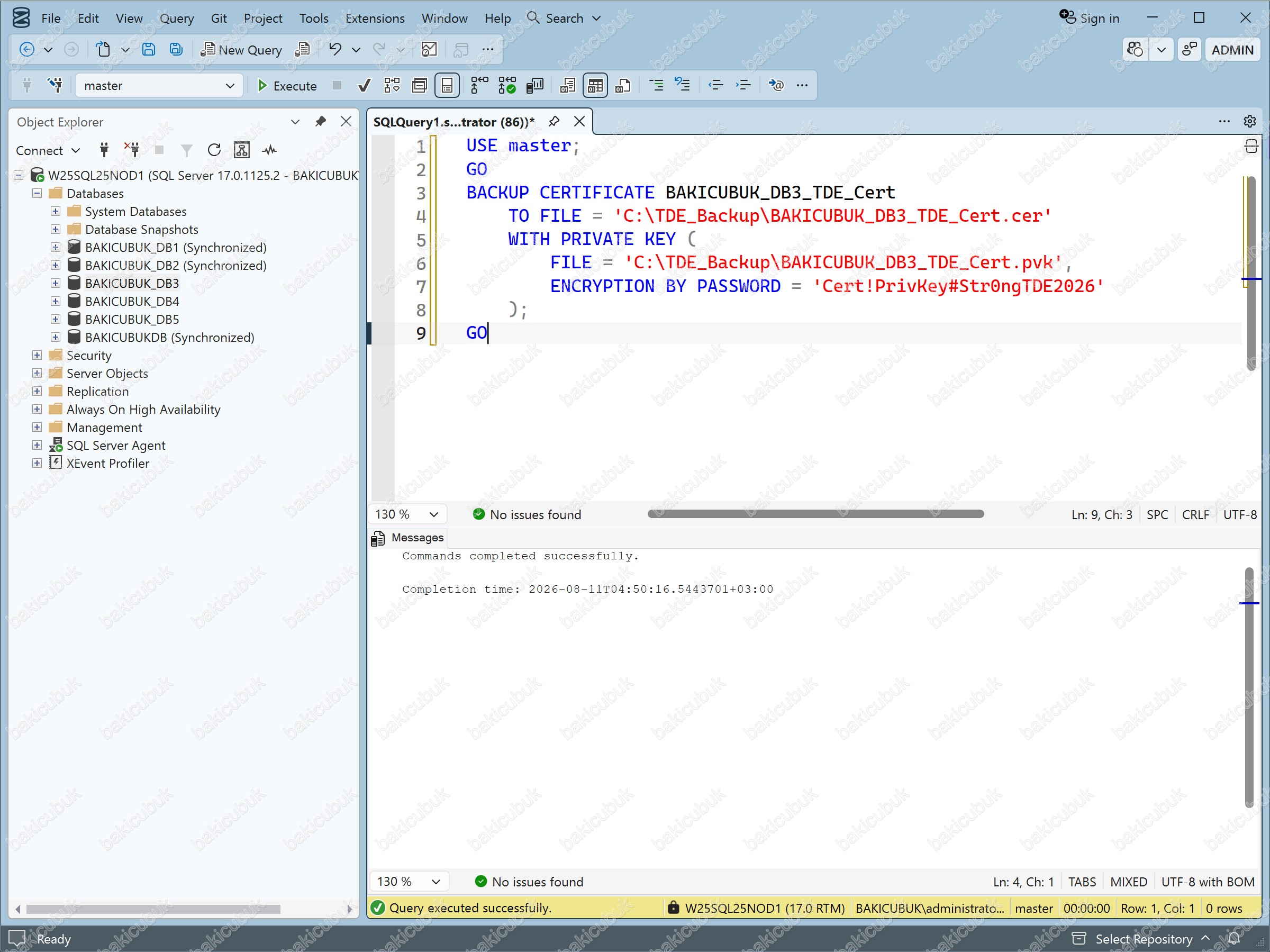Click Navigate Backward arrow icon
Screen dimensions: 1270x952
click(27, 50)
